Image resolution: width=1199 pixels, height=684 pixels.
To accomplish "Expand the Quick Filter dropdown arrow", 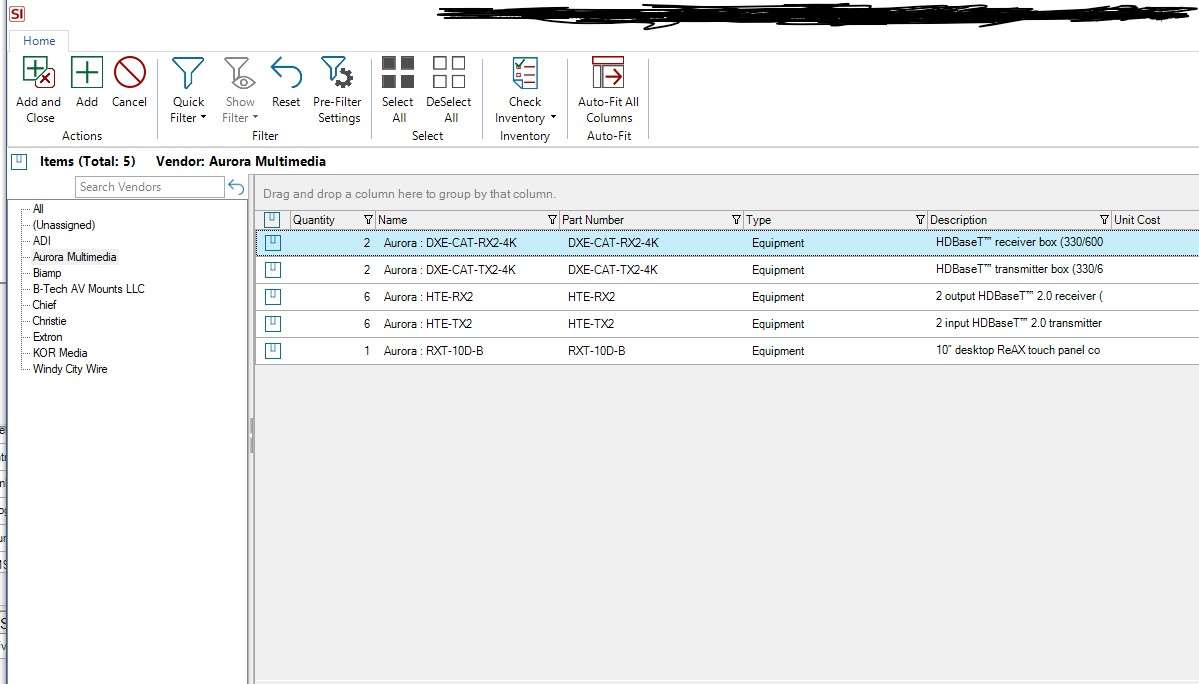I will (x=203, y=118).
